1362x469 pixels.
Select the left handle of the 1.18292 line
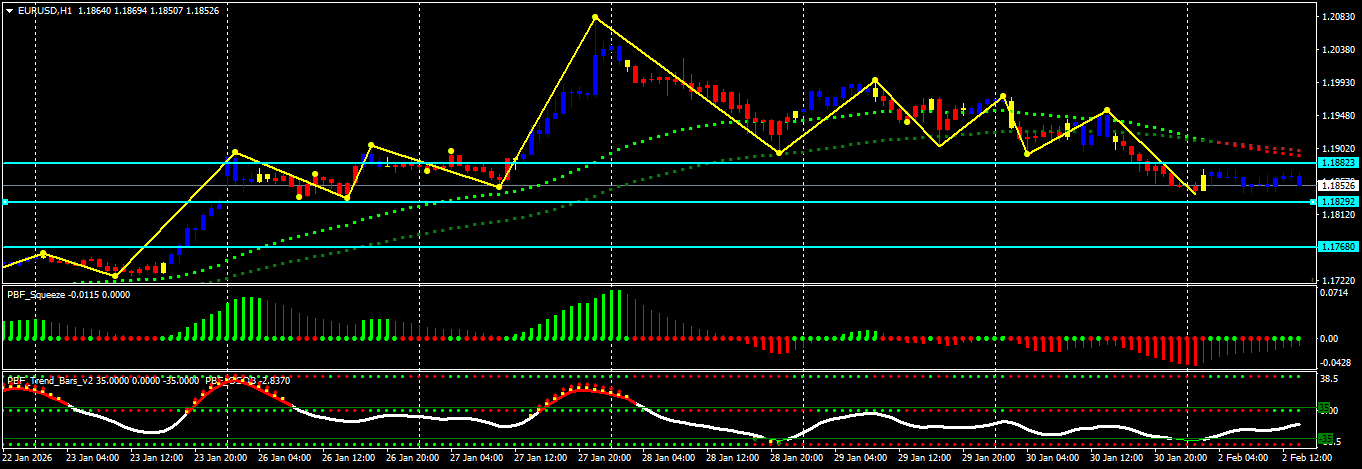pyautogui.click(x=5, y=202)
